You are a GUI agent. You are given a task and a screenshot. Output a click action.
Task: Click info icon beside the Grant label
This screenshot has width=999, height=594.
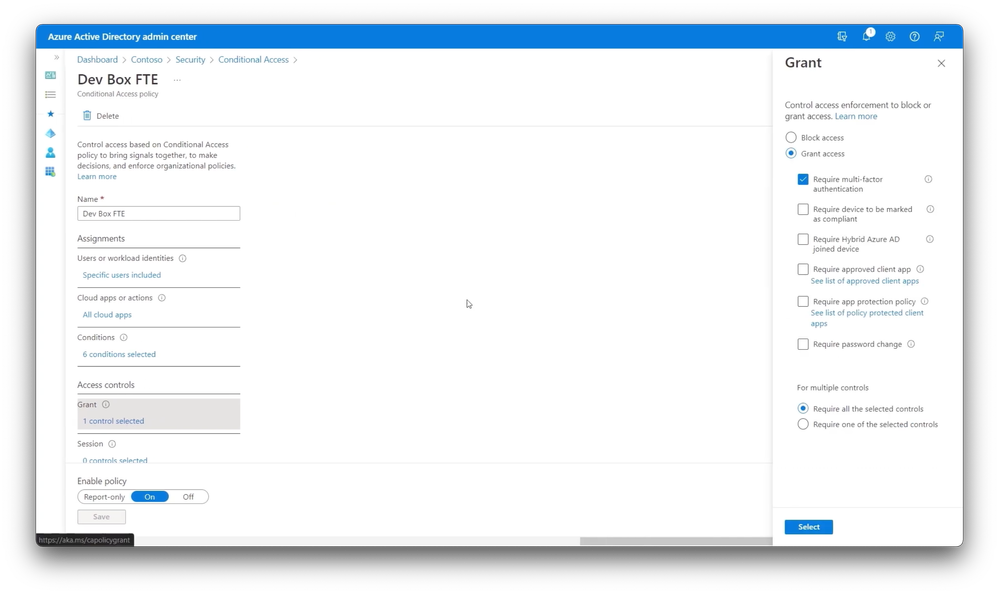click(x=106, y=404)
